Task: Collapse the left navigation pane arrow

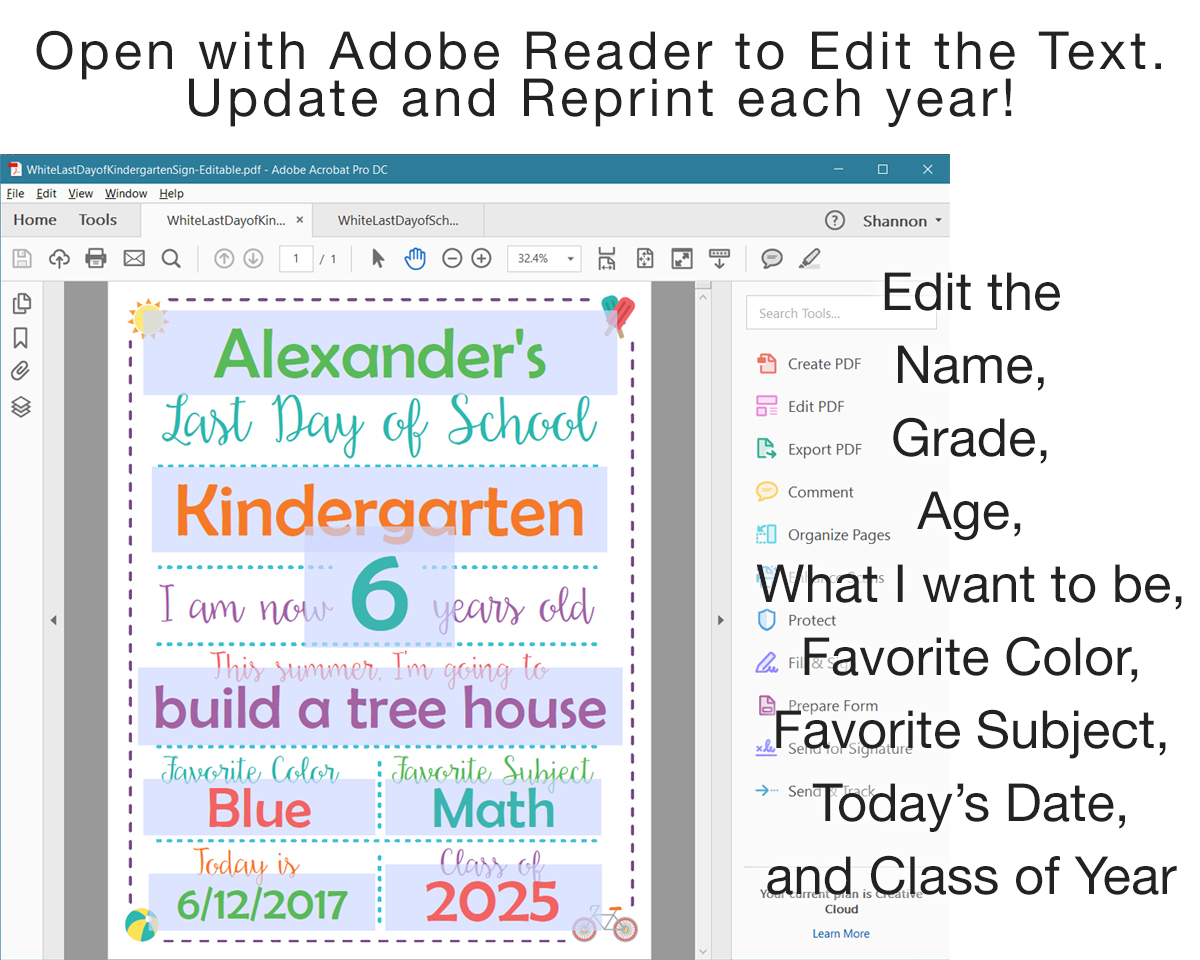Action: 54,620
